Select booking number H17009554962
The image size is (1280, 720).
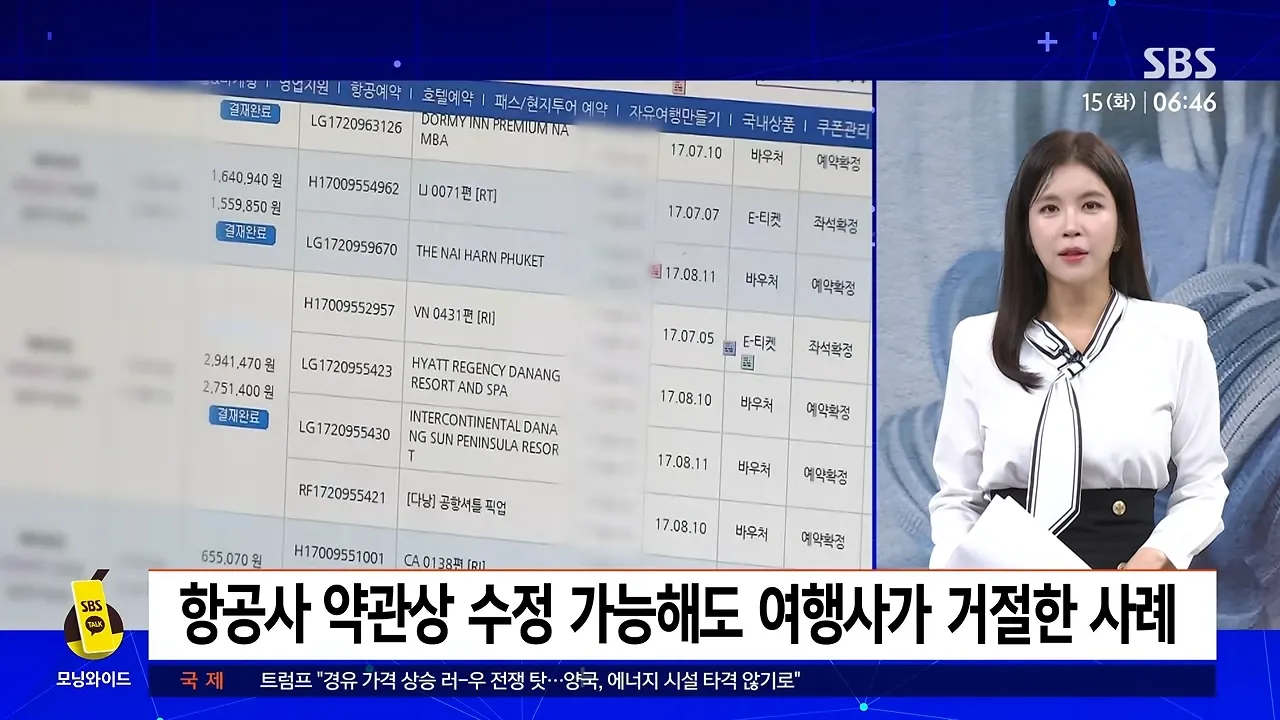(x=354, y=187)
